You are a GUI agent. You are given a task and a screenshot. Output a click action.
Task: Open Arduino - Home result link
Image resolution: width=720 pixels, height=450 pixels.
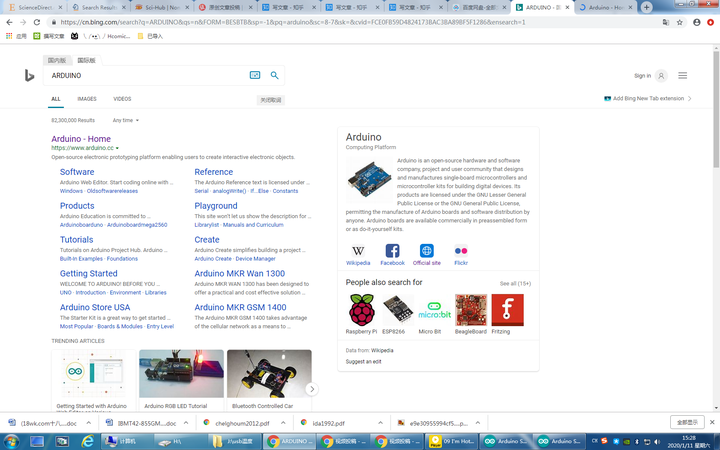[x=81, y=139]
